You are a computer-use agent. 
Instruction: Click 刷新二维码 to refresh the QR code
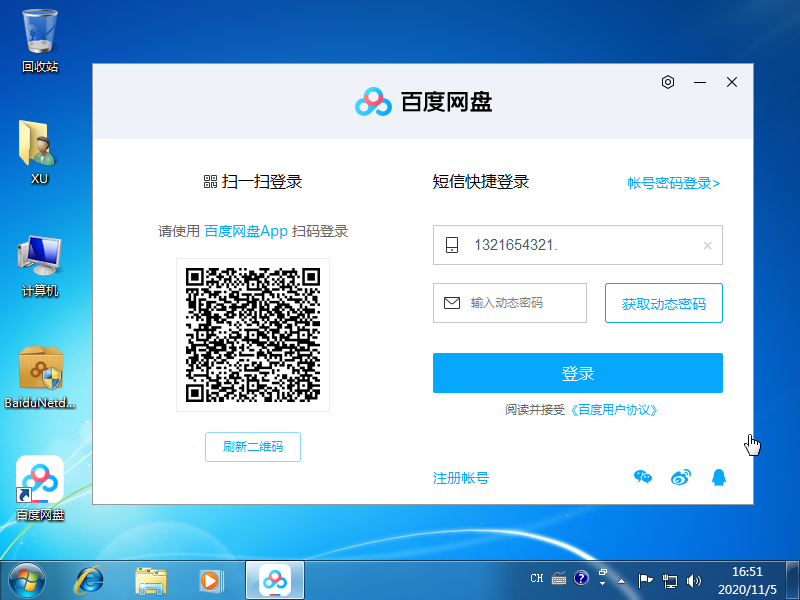coord(253,447)
